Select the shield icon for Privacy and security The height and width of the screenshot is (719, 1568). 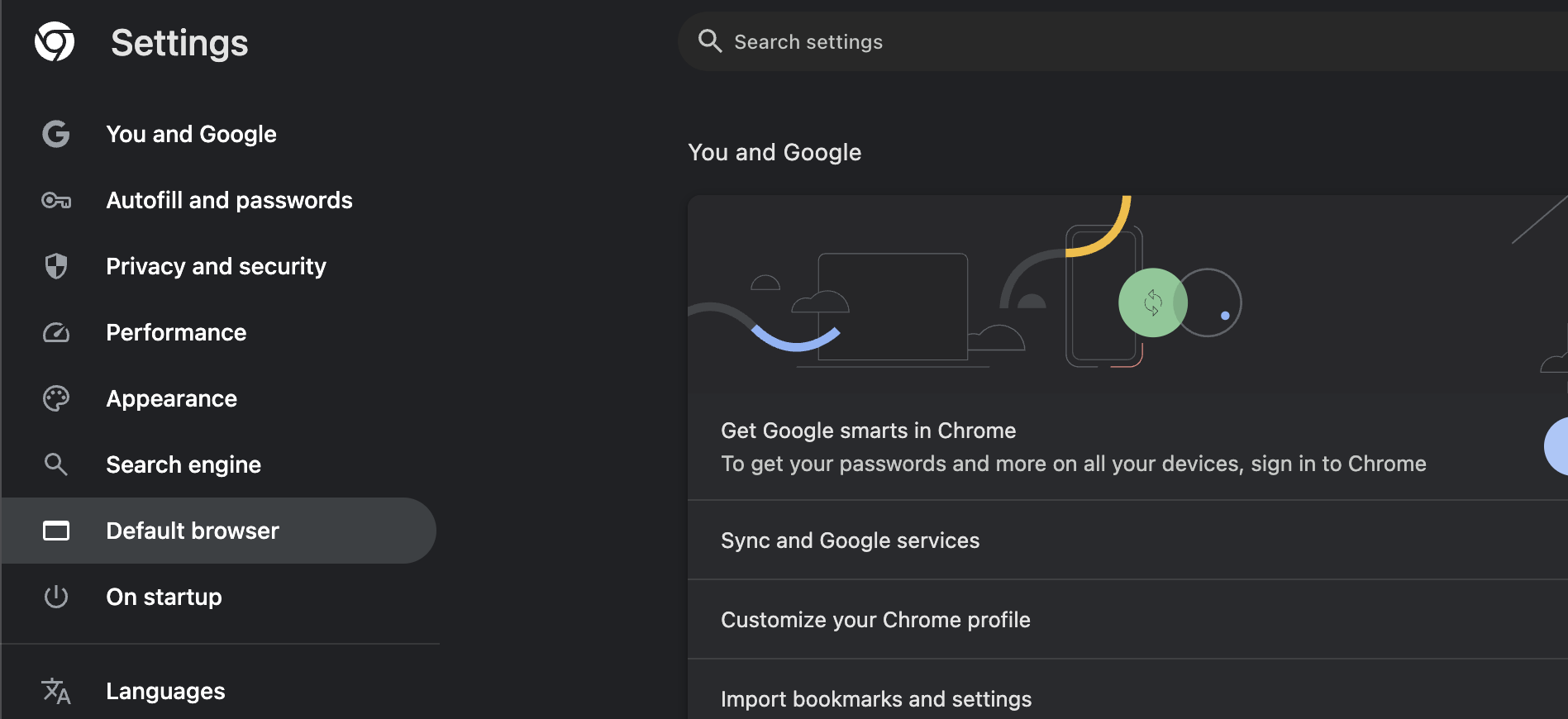(55, 266)
